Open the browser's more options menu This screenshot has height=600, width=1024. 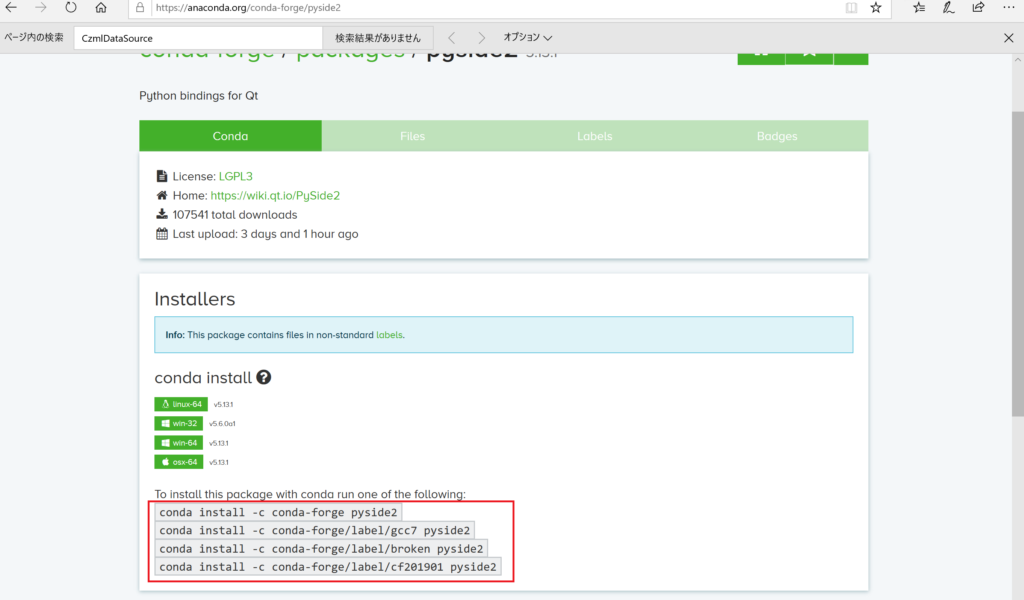(1008, 8)
